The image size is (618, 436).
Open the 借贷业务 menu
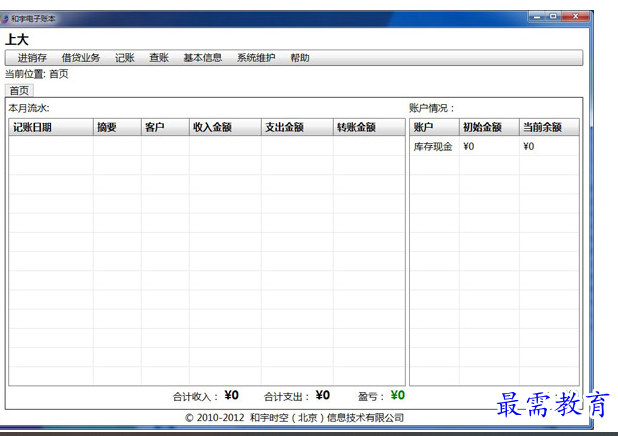[x=81, y=58]
